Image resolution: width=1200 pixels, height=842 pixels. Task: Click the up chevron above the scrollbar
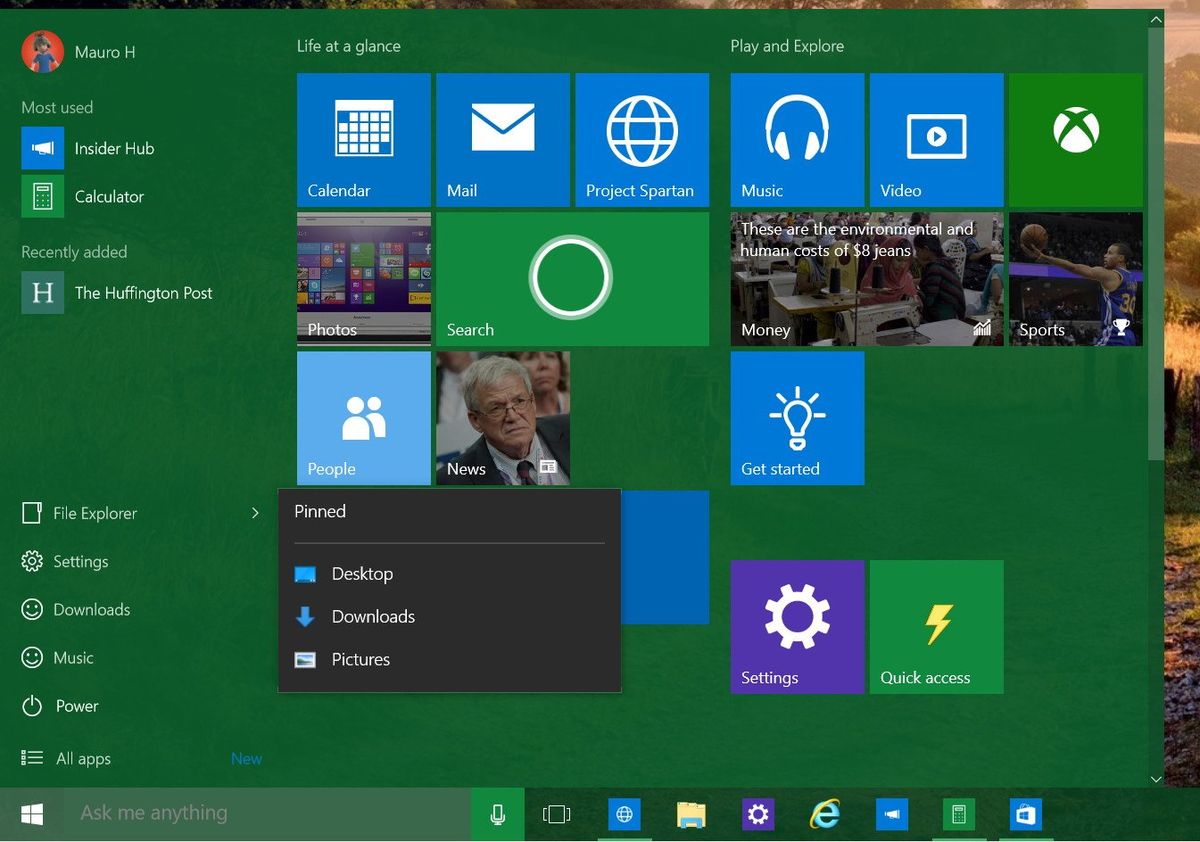click(x=1156, y=19)
